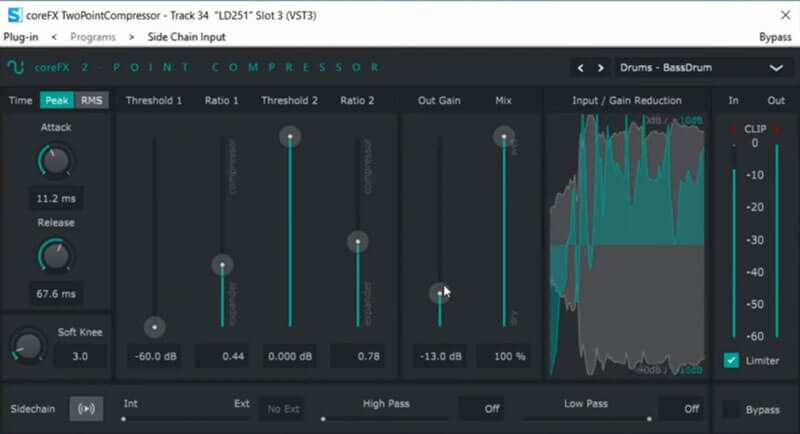
Task: Click the Input / Gain Reduction graph
Action: pyautogui.click(x=627, y=245)
